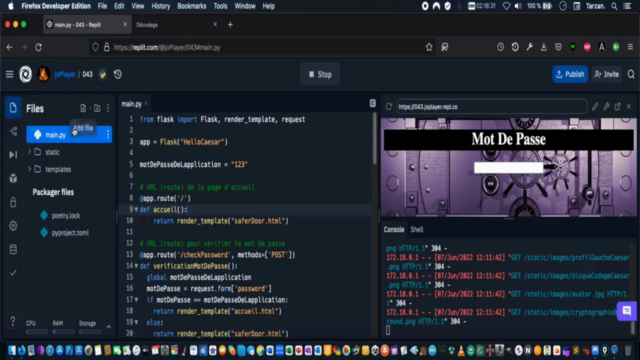
Task: Click the password input field in preview
Action: click(x=509, y=167)
